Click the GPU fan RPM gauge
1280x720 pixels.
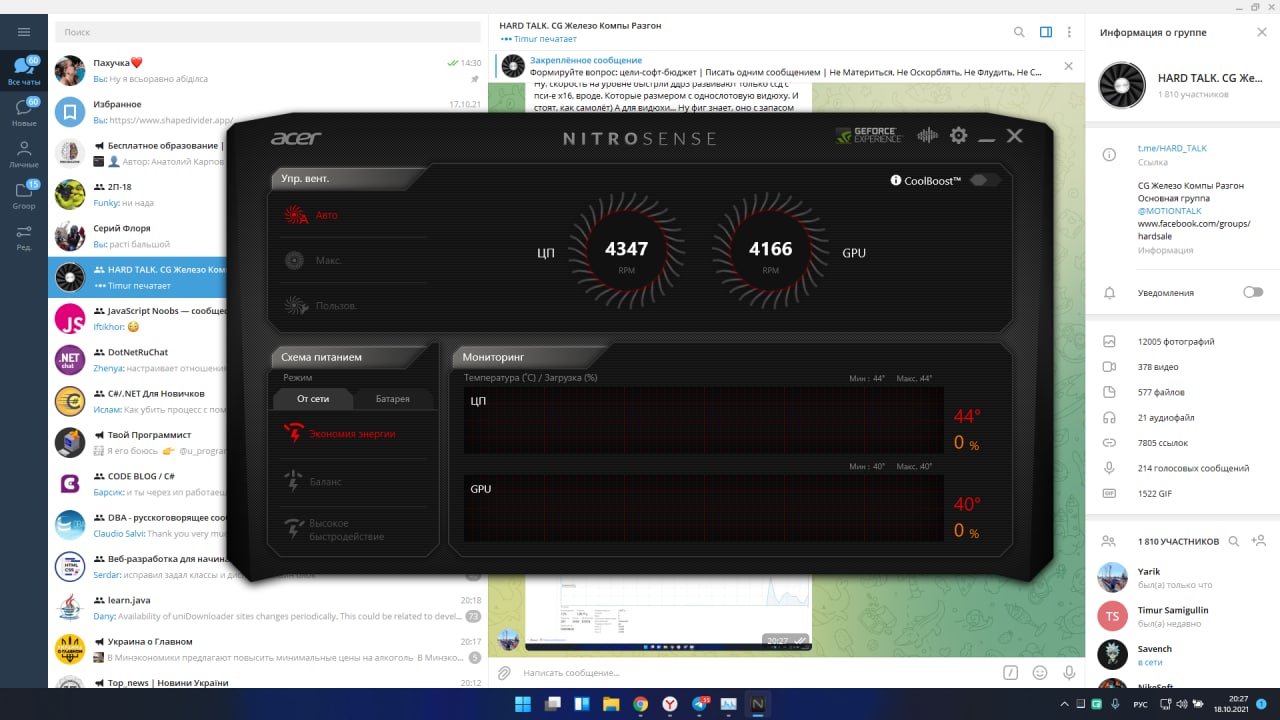tap(770, 252)
